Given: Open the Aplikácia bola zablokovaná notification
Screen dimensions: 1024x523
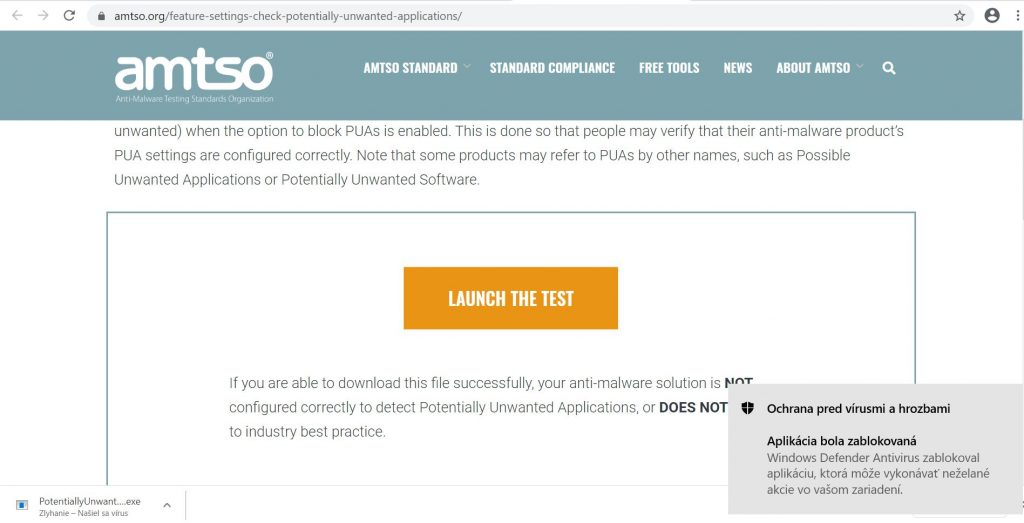Looking at the screenshot, I should click(x=876, y=449).
